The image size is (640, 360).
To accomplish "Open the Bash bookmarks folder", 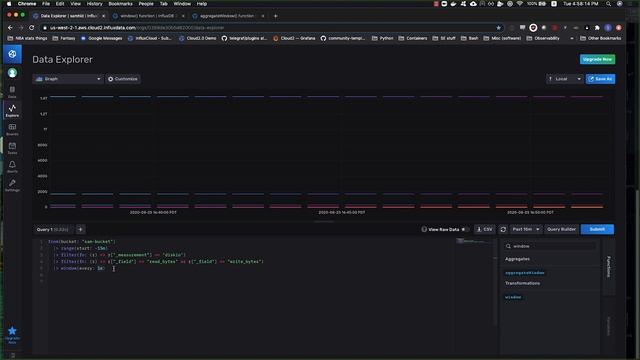I will [469, 38].
